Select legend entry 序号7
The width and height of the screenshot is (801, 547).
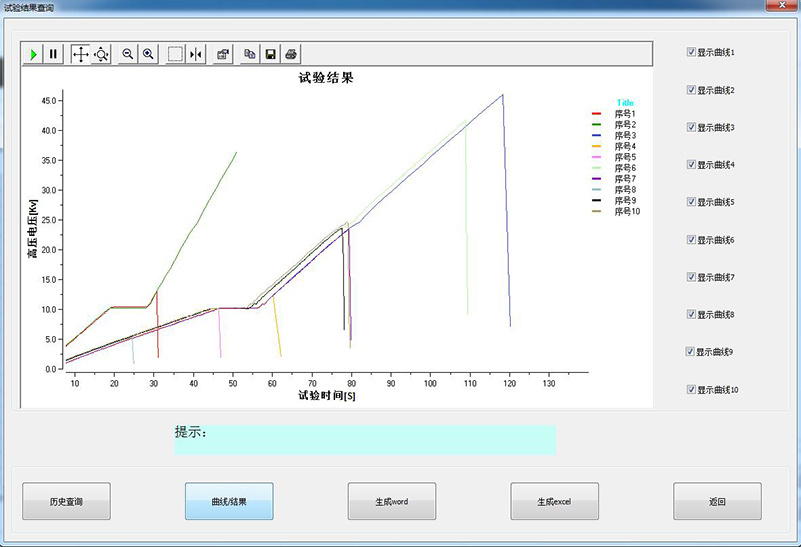pos(614,179)
